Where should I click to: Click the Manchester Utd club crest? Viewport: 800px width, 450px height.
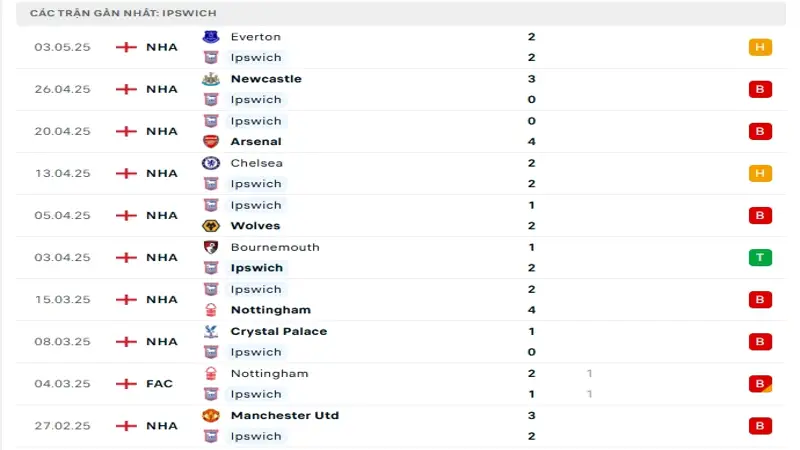[x=210, y=415]
